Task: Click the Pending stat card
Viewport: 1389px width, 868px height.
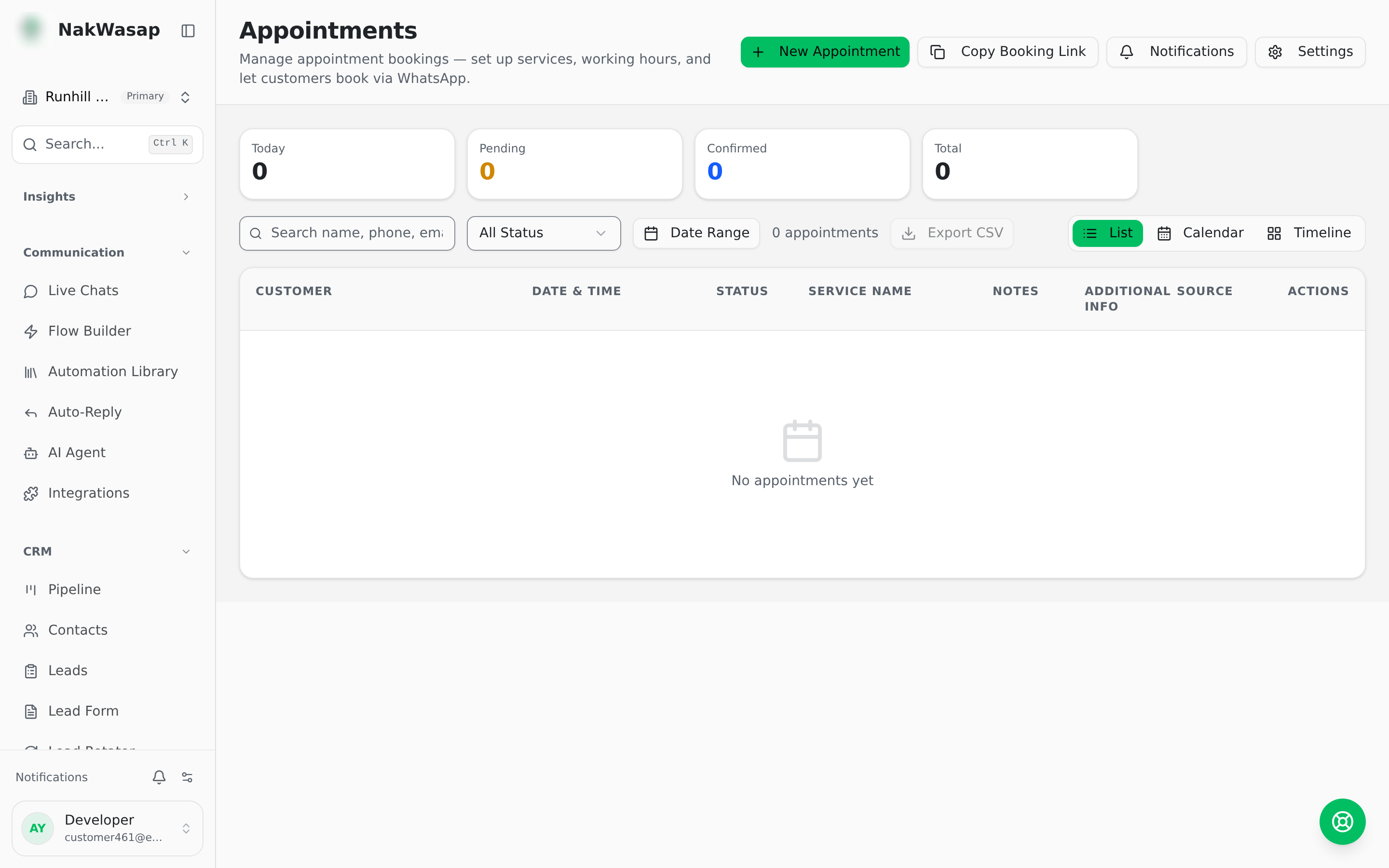Action: tap(574, 164)
